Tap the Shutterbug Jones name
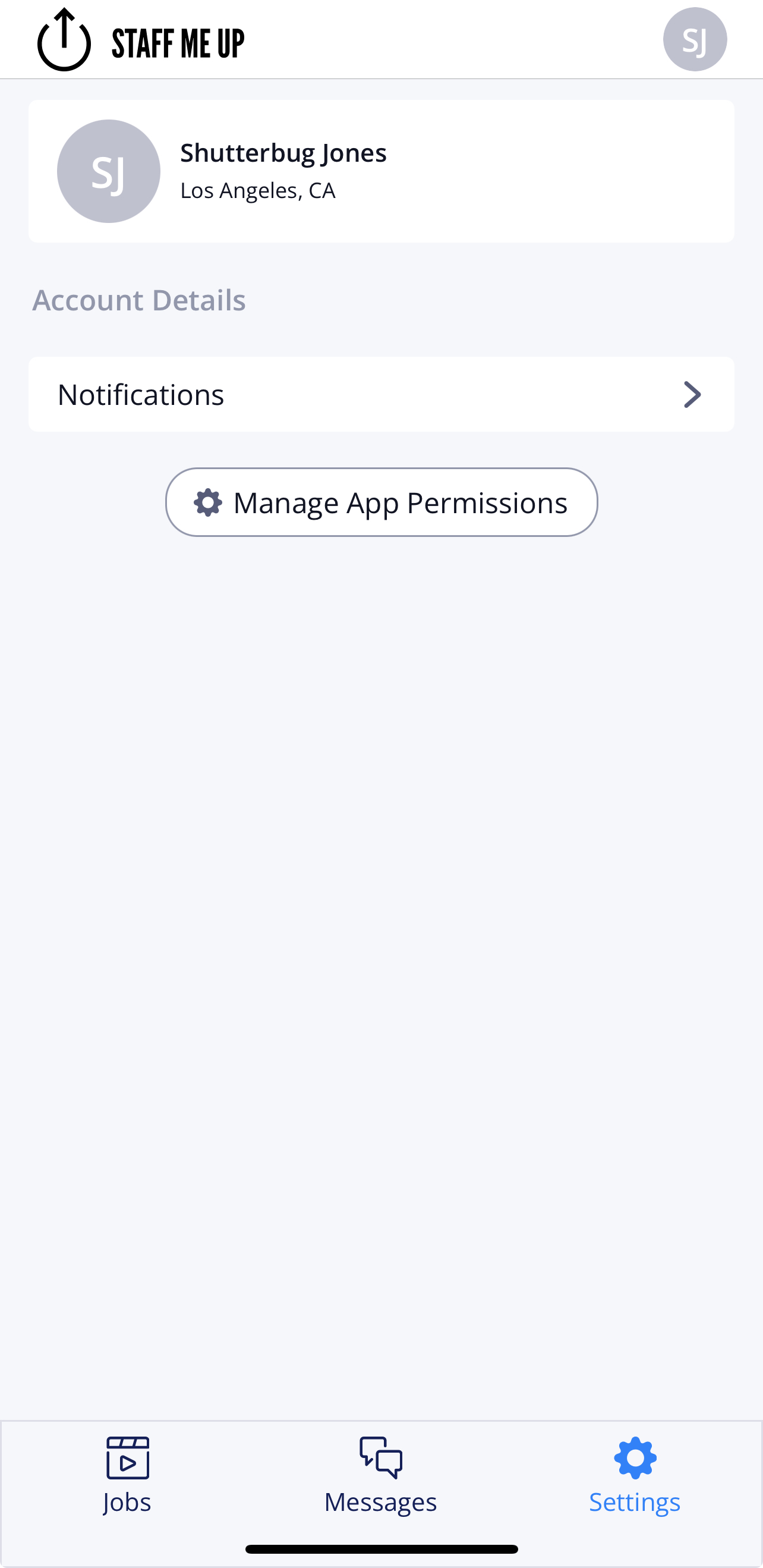The height and width of the screenshot is (1568, 763). 283,153
